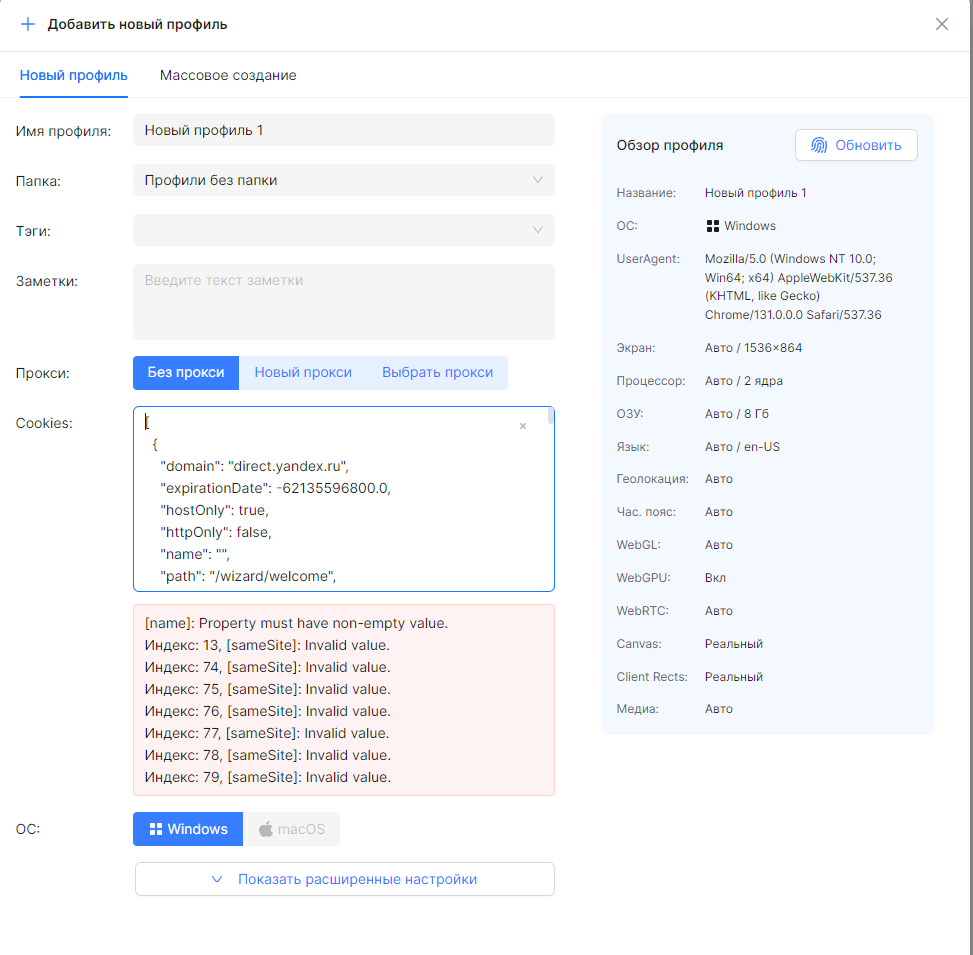Expand the Тэги tags dropdown
Image resolution: width=973 pixels, height=955 pixels.
pos(343,230)
